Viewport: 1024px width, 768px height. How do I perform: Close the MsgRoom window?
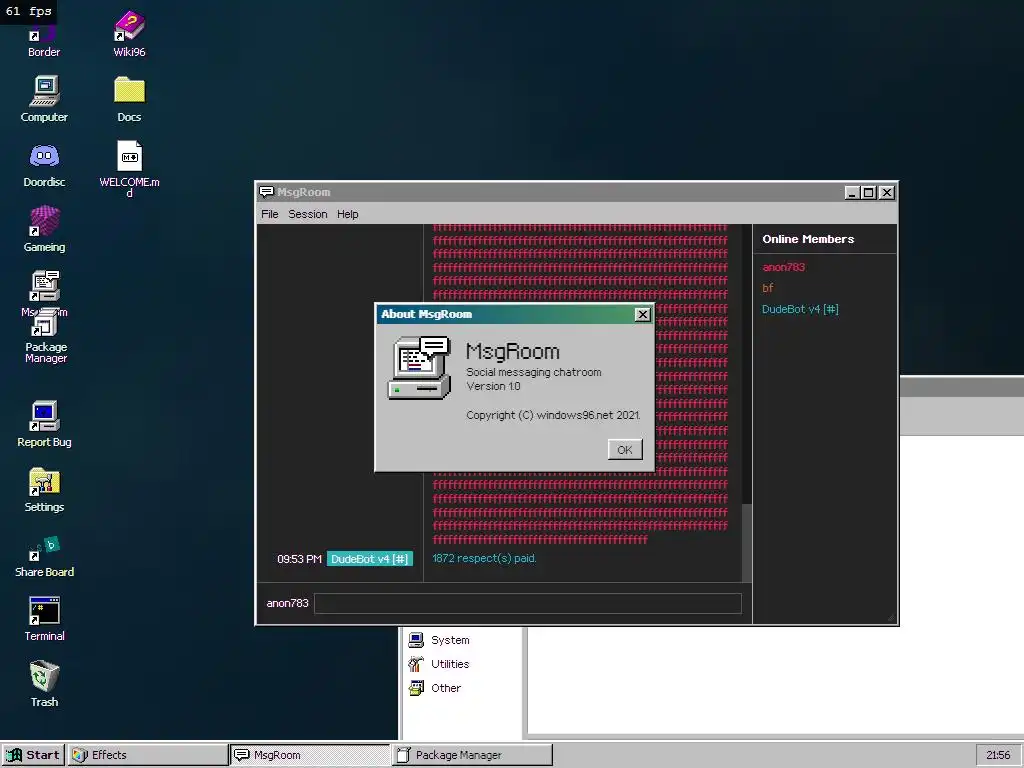pyautogui.click(x=886, y=193)
